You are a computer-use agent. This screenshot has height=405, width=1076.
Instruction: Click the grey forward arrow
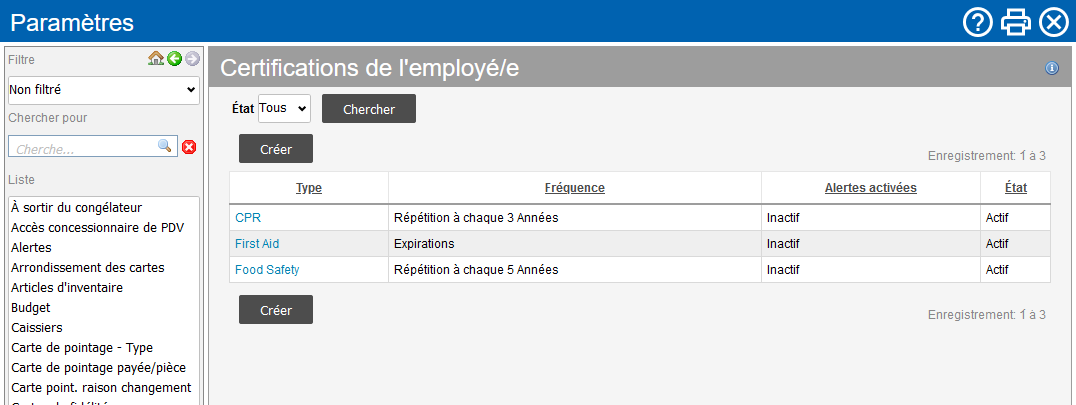[192, 59]
